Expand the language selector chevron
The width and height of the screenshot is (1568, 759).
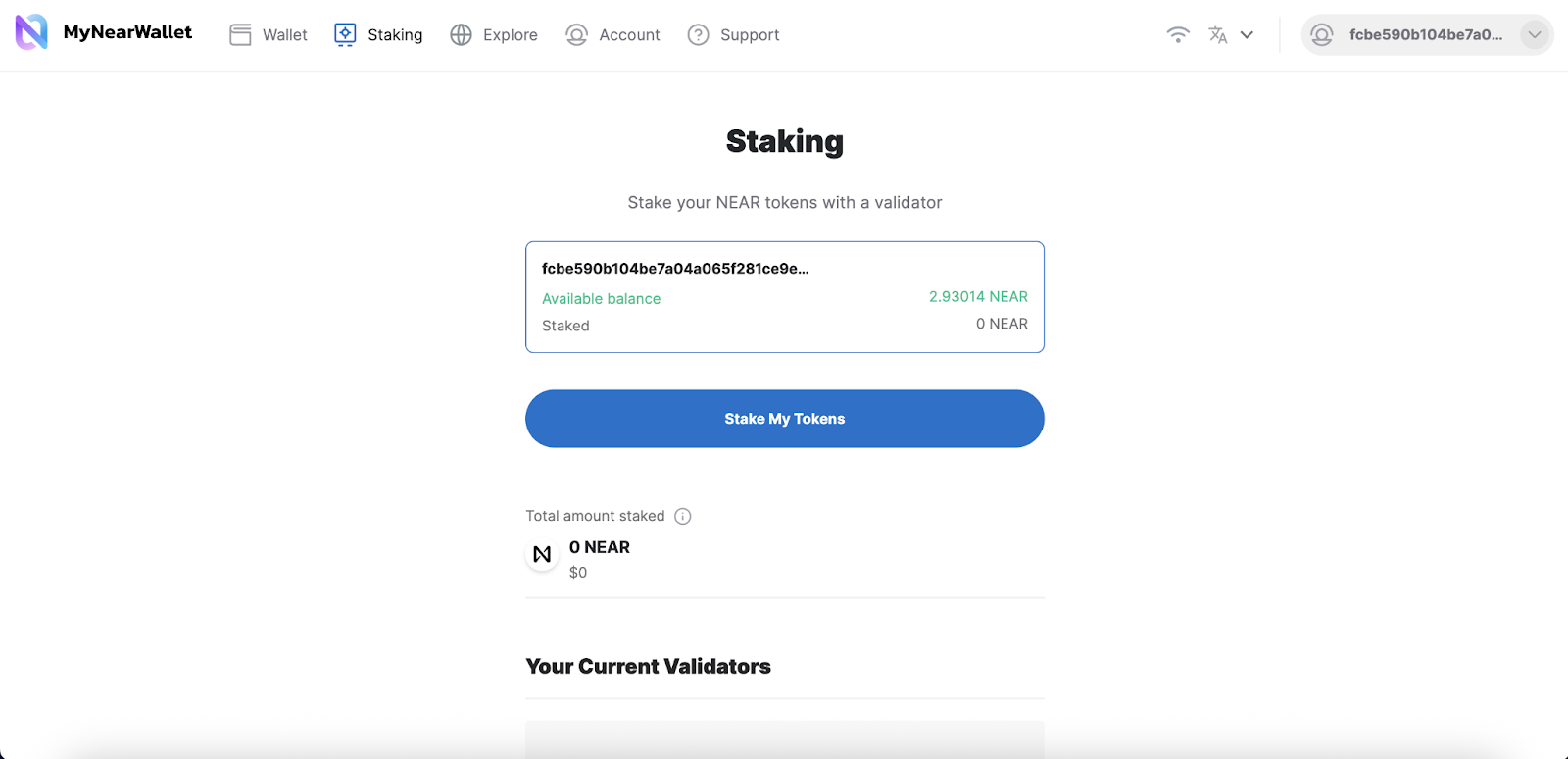pyautogui.click(x=1247, y=35)
